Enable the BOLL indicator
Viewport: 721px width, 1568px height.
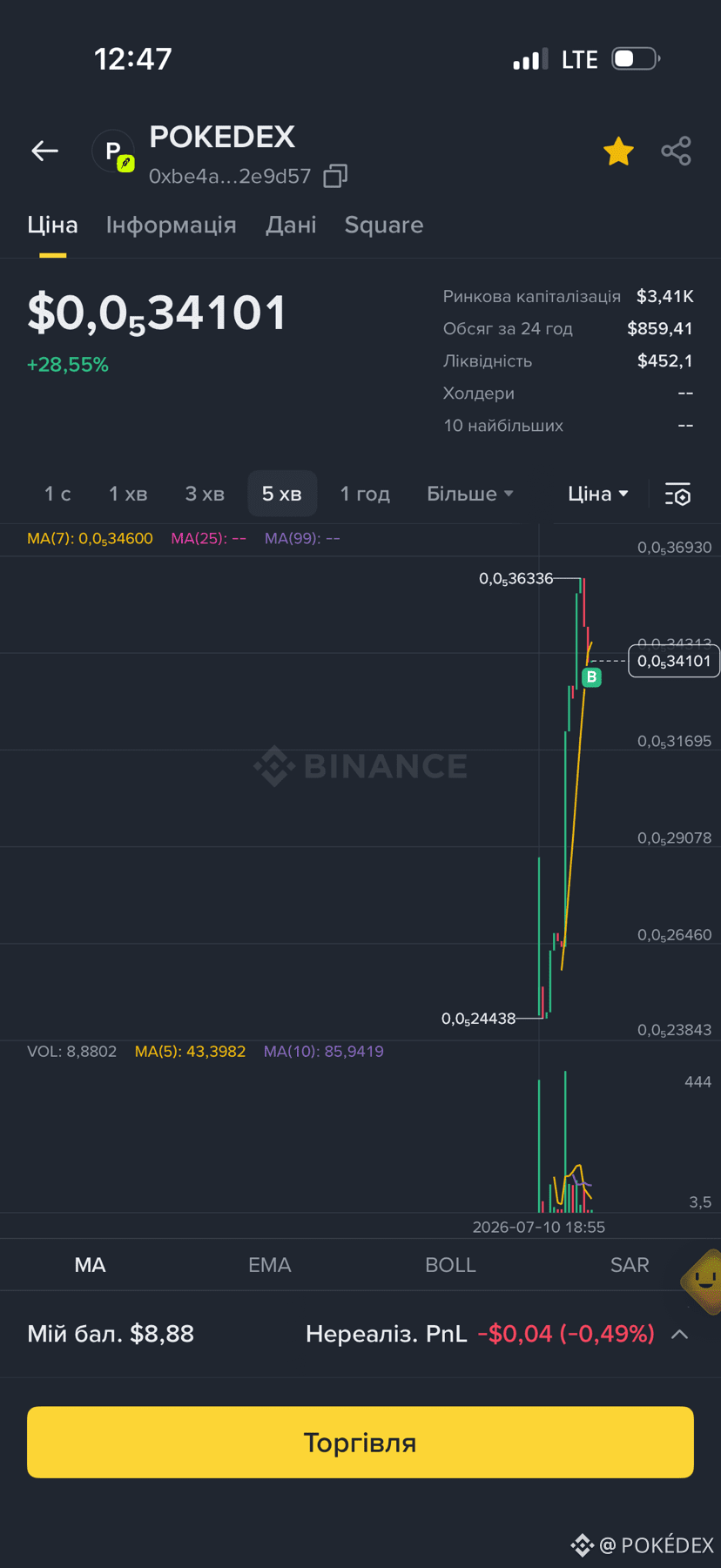(x=450, y=1265)
